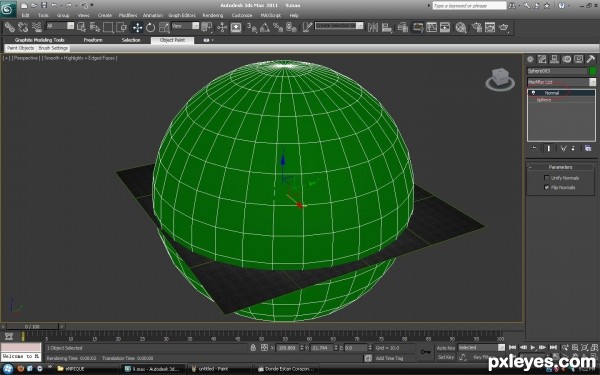Open the reference coordinate system View dropdown
This screenshot has width=600, height=375.
(x=185, y=26)
